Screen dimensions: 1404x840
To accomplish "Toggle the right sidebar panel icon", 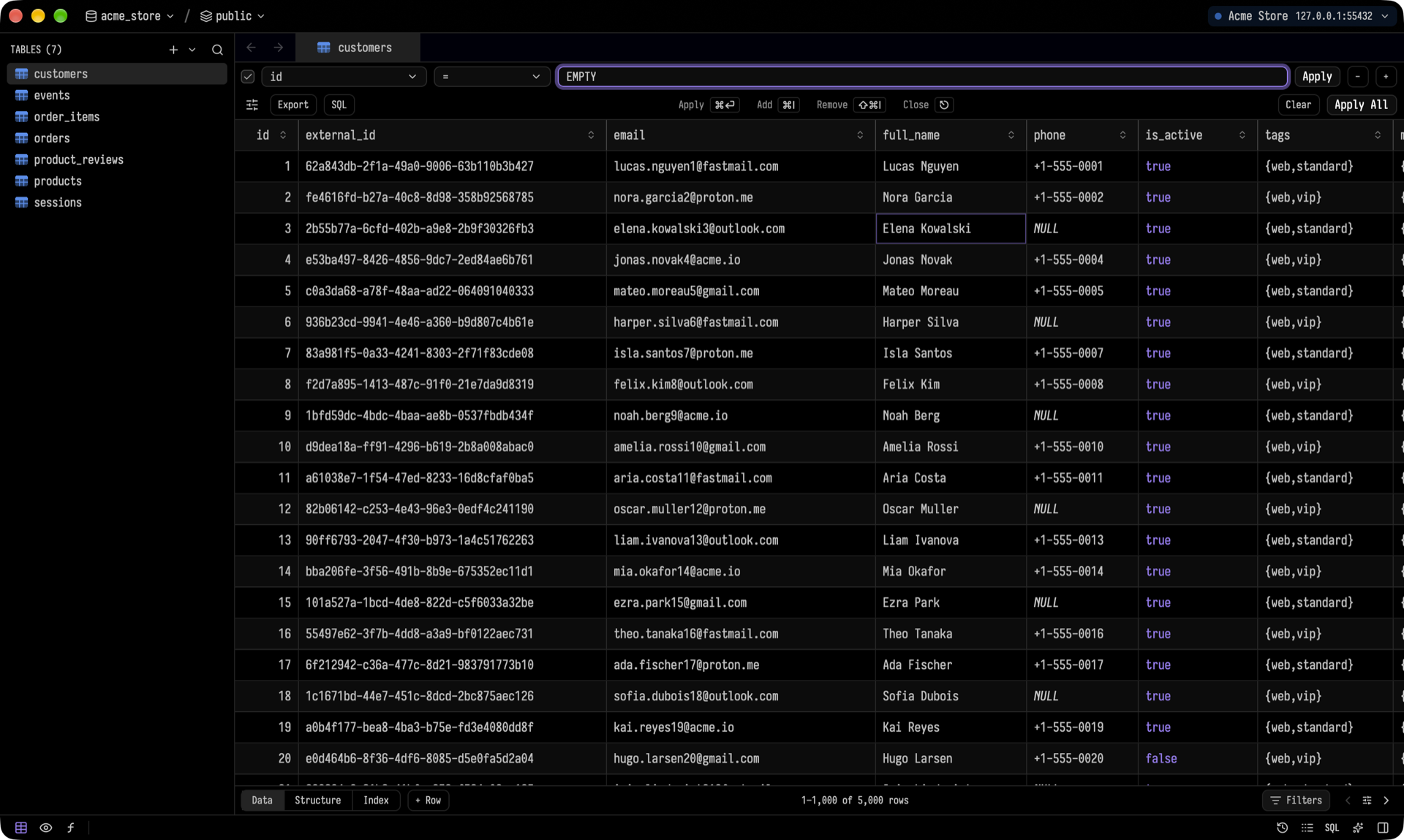I will tap(1383, 828).
